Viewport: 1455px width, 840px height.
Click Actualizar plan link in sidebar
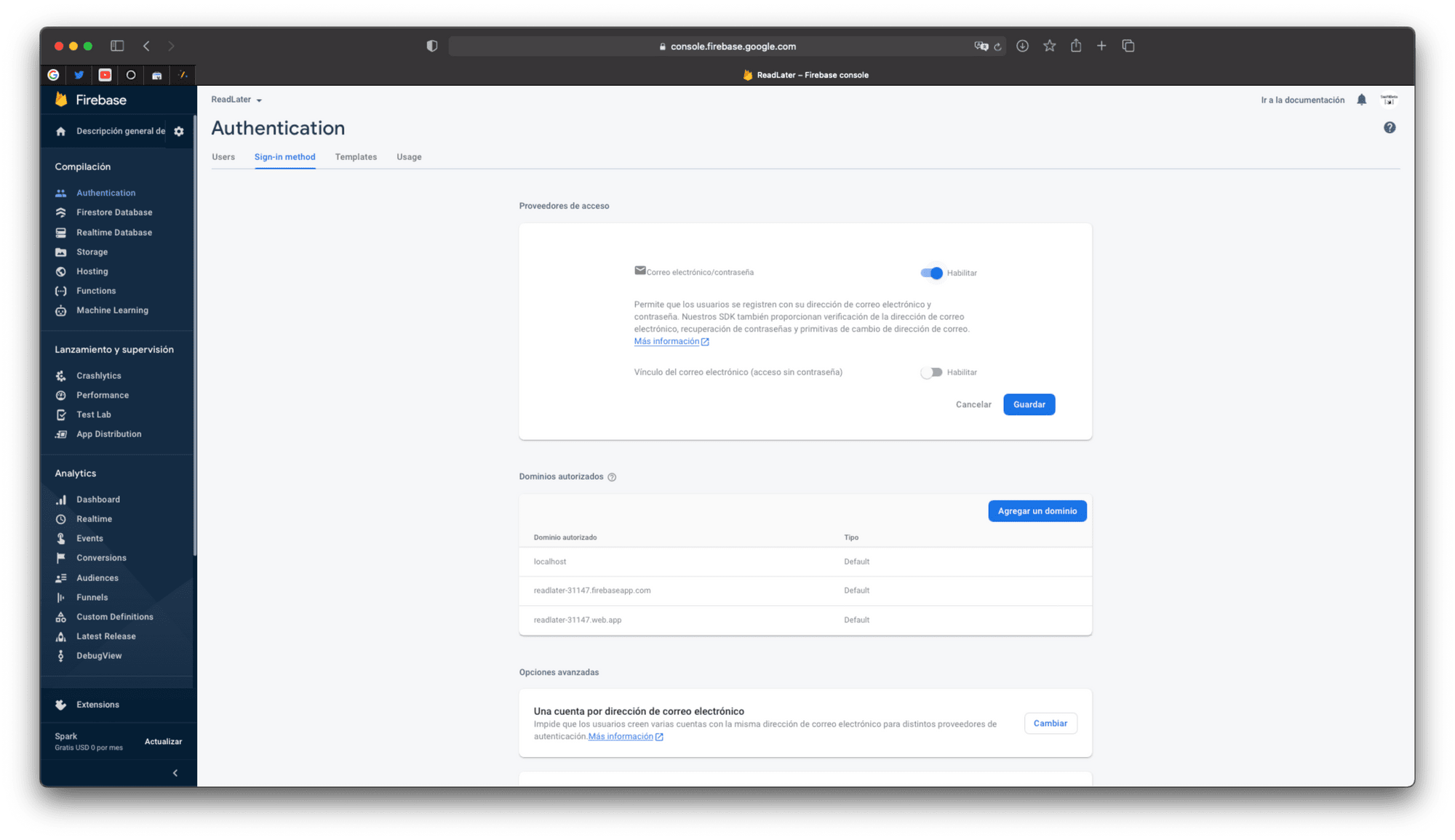(x=164, y=741)
